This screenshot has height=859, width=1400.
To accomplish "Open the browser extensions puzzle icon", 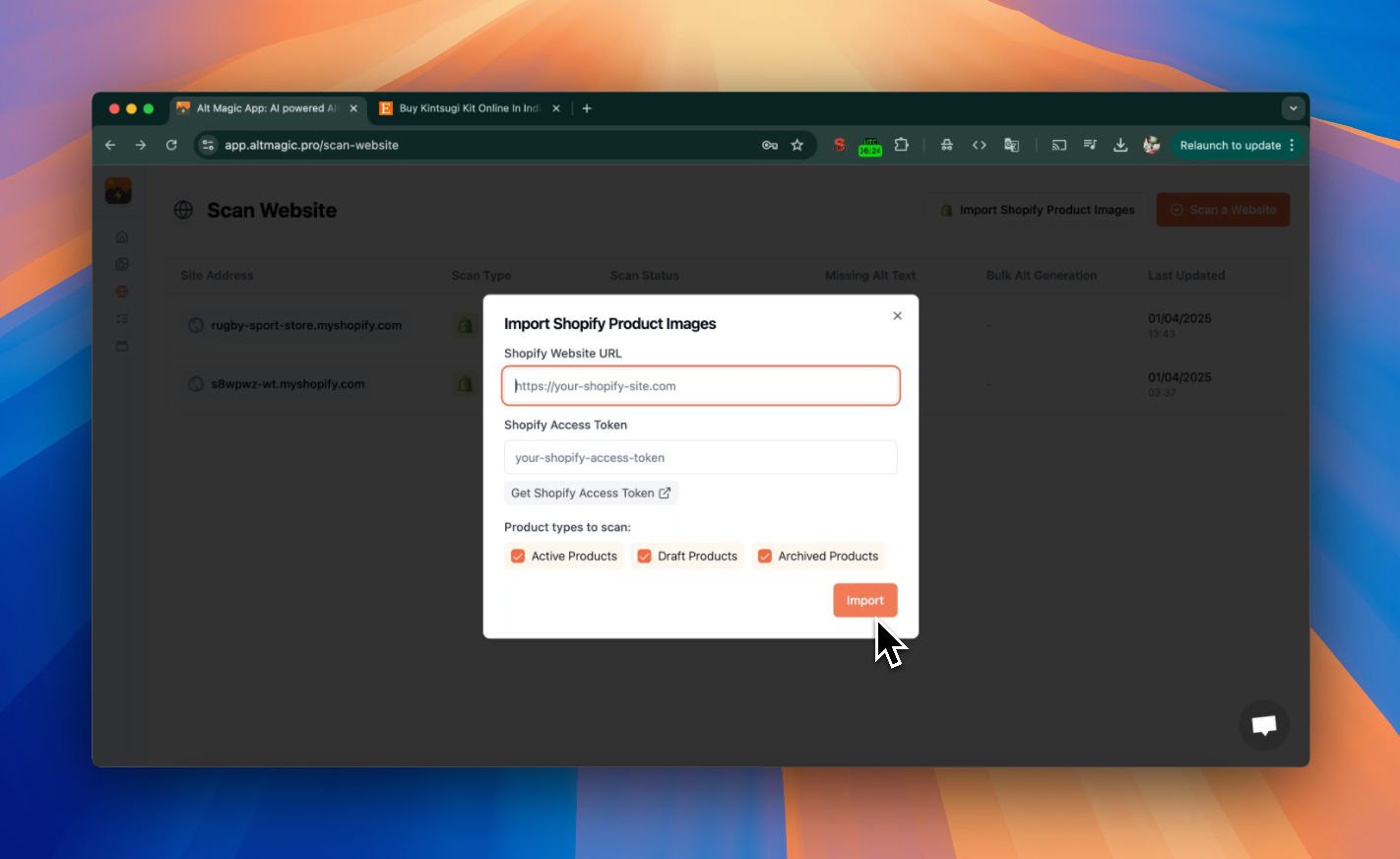I will point(901,145).
